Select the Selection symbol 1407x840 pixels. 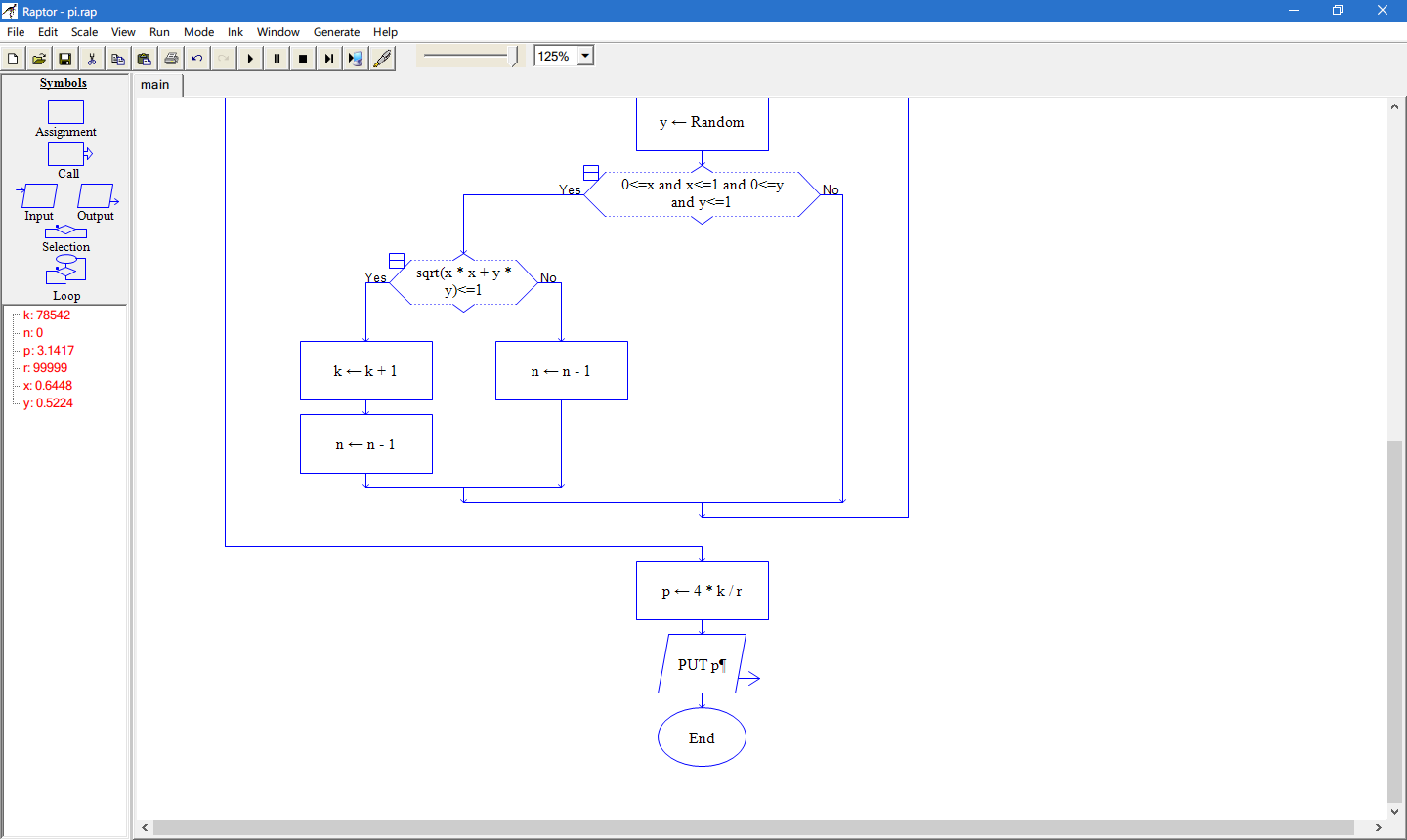tap(65, 231)
